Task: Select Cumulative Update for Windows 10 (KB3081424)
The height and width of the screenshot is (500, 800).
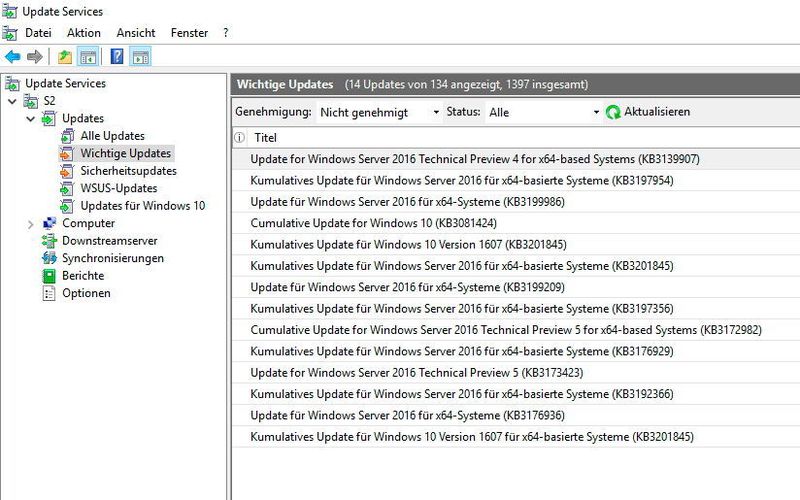Action: 516,223
